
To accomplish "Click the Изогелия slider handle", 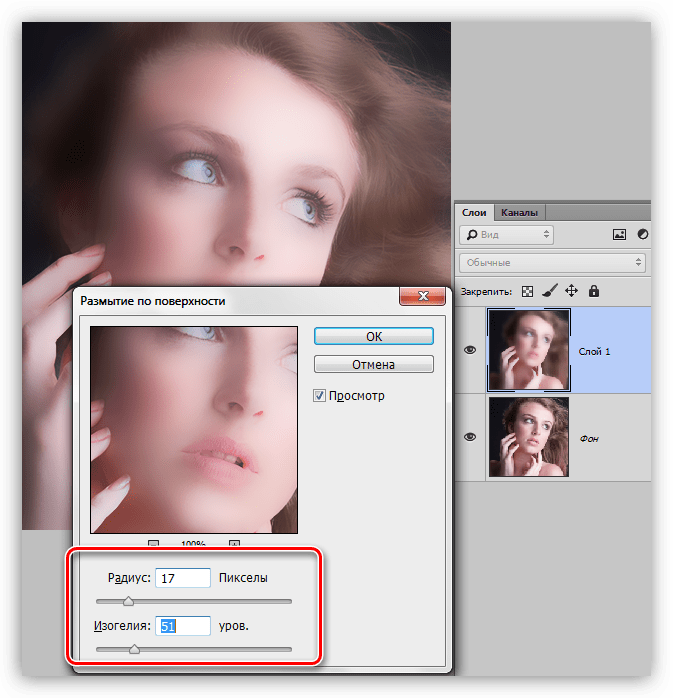I will [134, 649].
